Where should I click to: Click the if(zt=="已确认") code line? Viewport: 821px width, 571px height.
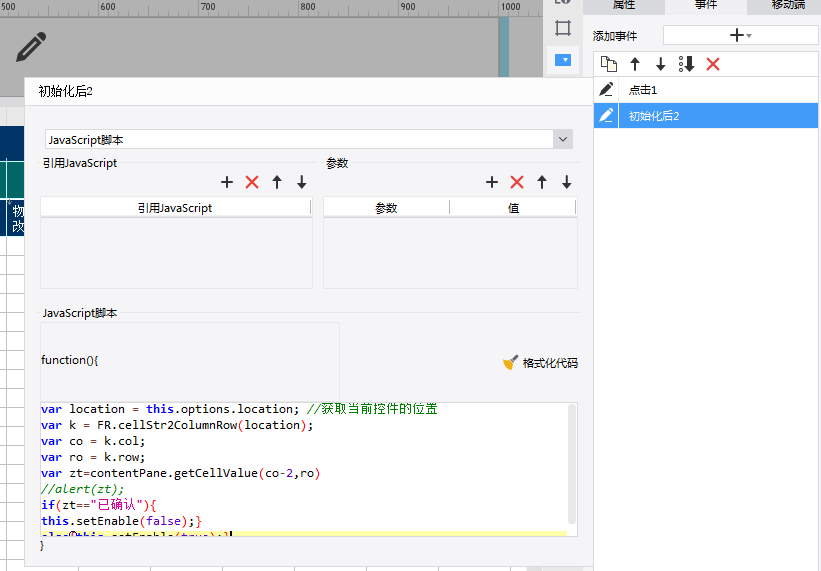[98, 505]
